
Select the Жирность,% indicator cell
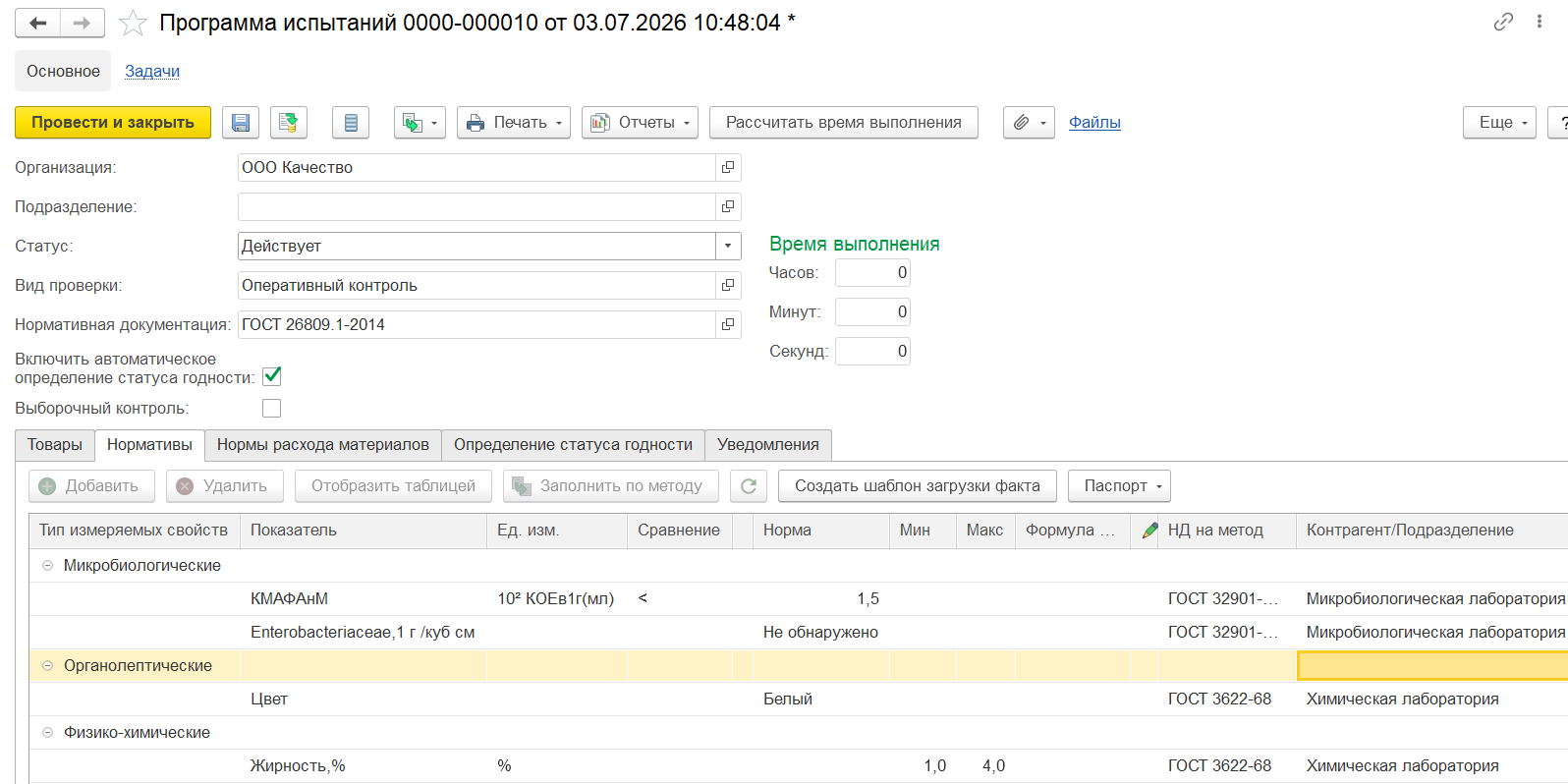tap(364, 766)
